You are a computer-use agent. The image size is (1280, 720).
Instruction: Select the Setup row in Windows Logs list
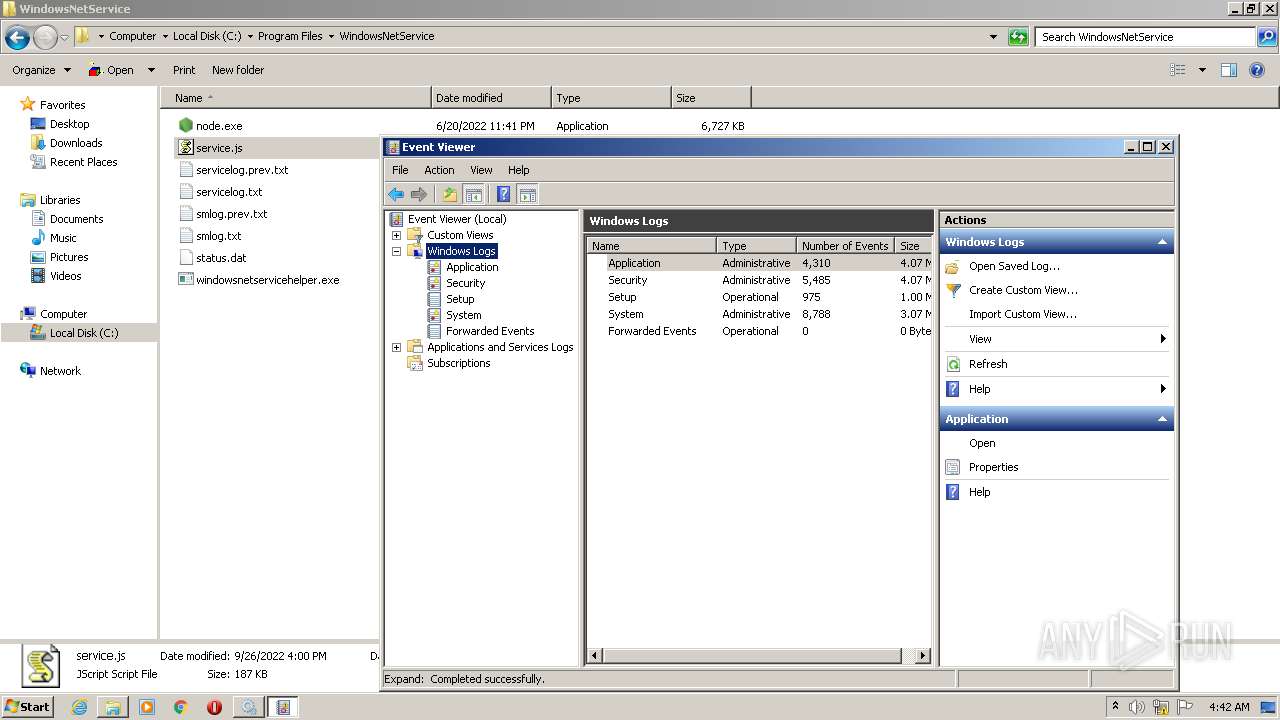coord(759,297)
